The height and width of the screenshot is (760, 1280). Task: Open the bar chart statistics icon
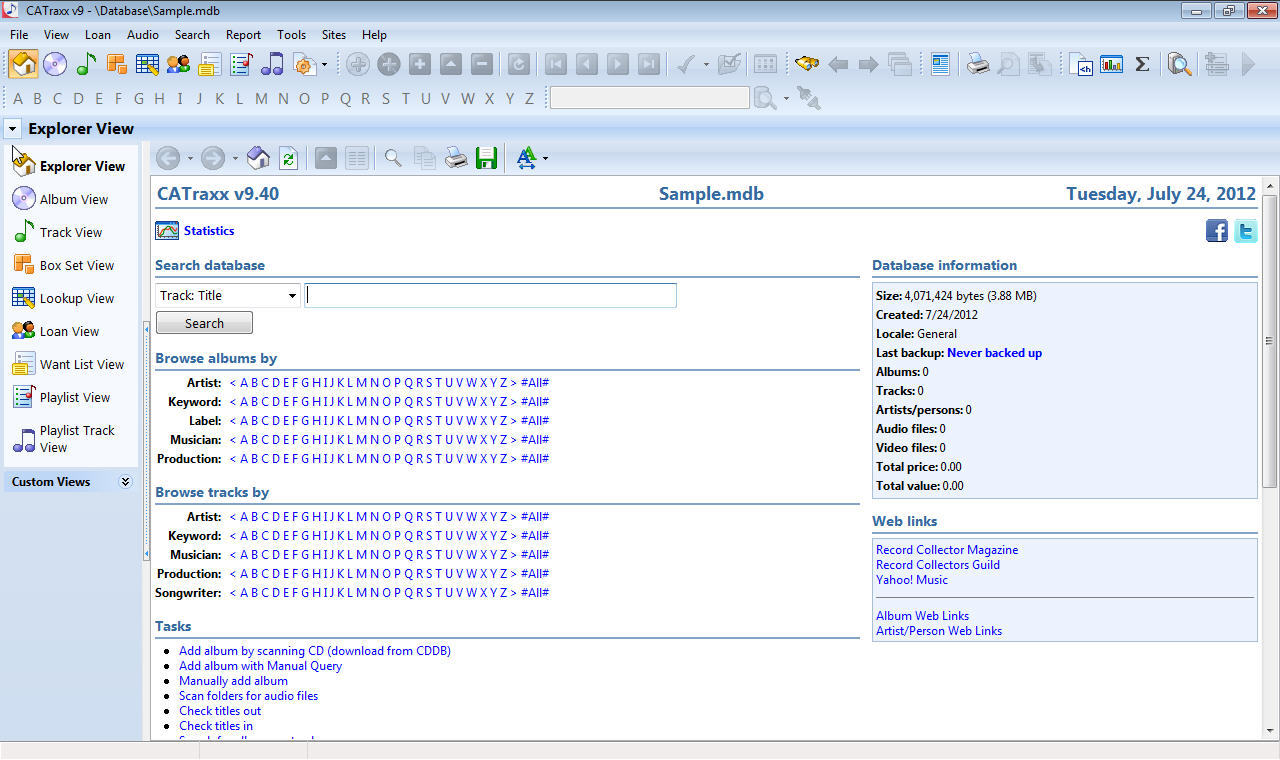pos(1111,64)
